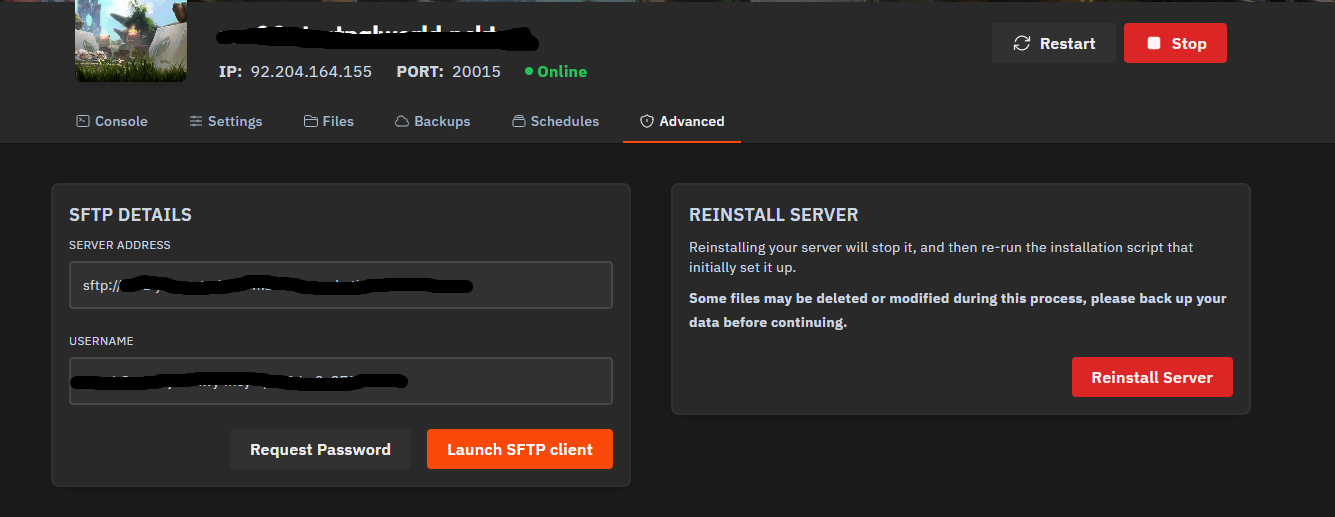Click the terminal icon beside Console
The width and height of the screenshot is (1335, 517).
[83, 121]
